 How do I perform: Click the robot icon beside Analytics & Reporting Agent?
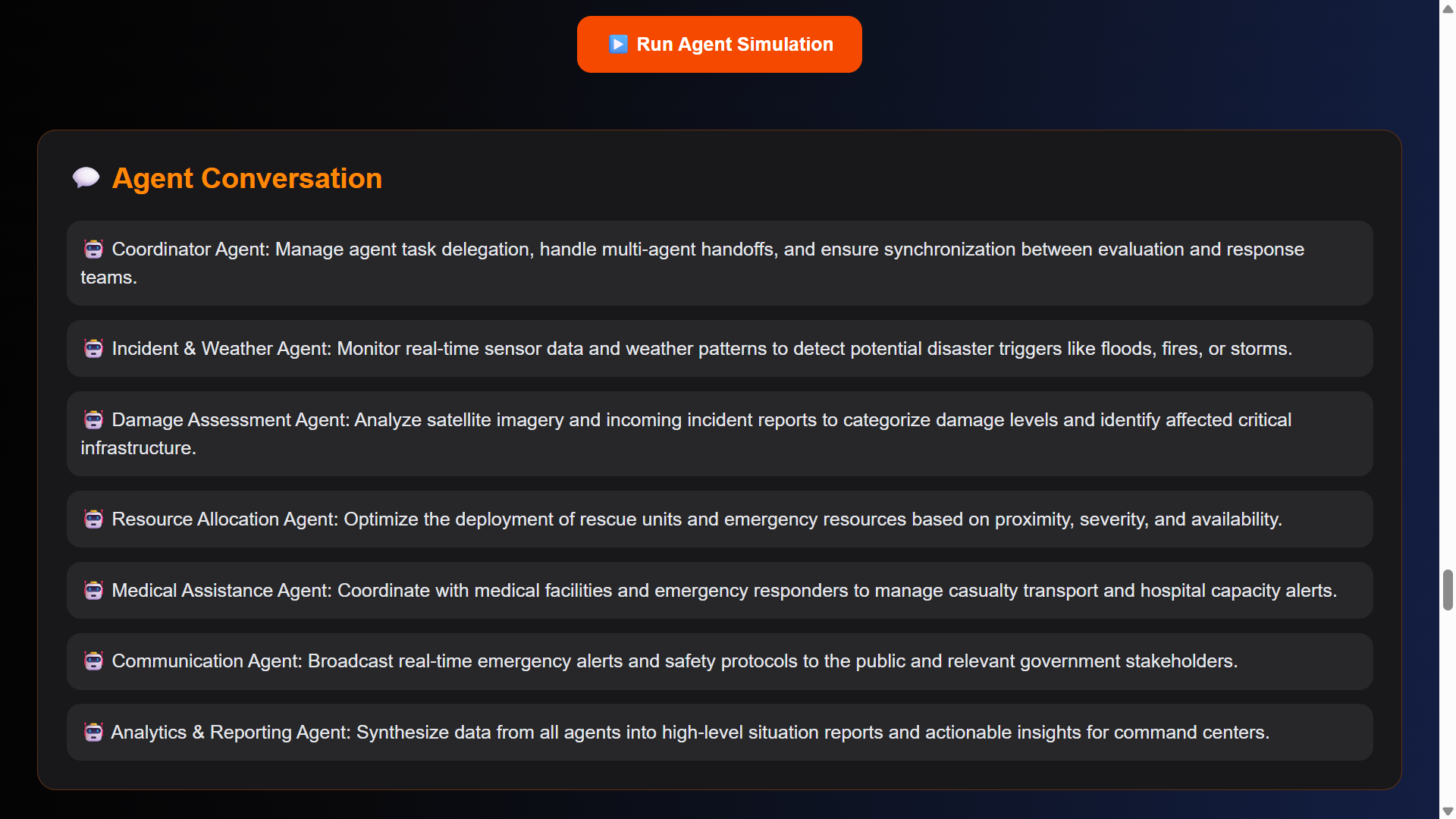tap(93, 733)
